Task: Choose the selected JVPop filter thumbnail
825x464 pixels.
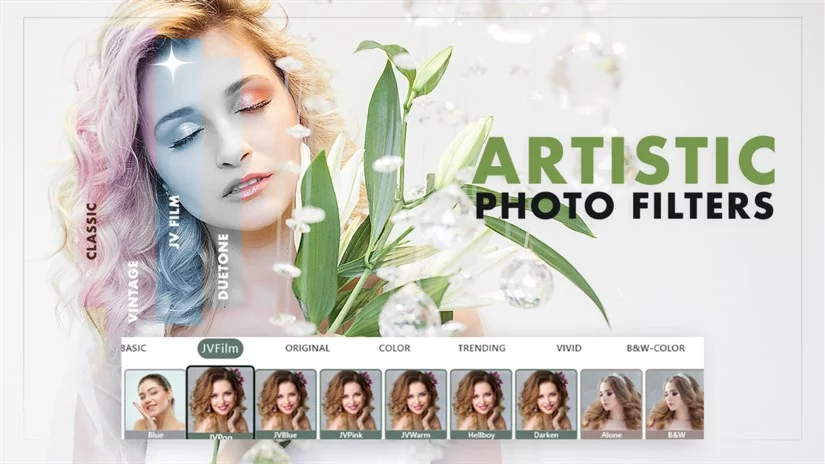Action: tap(220, 402)
